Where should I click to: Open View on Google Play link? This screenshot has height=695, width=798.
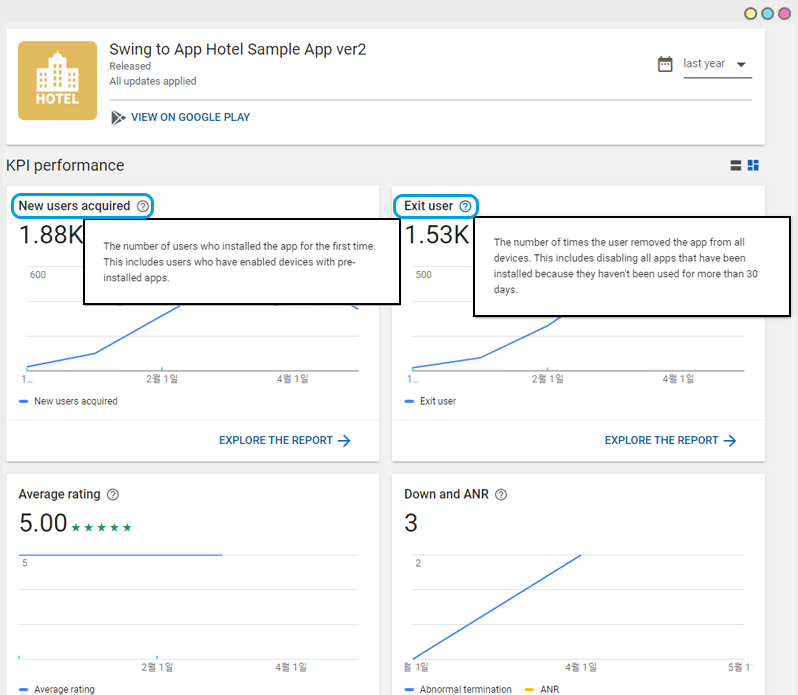[190, 117]
